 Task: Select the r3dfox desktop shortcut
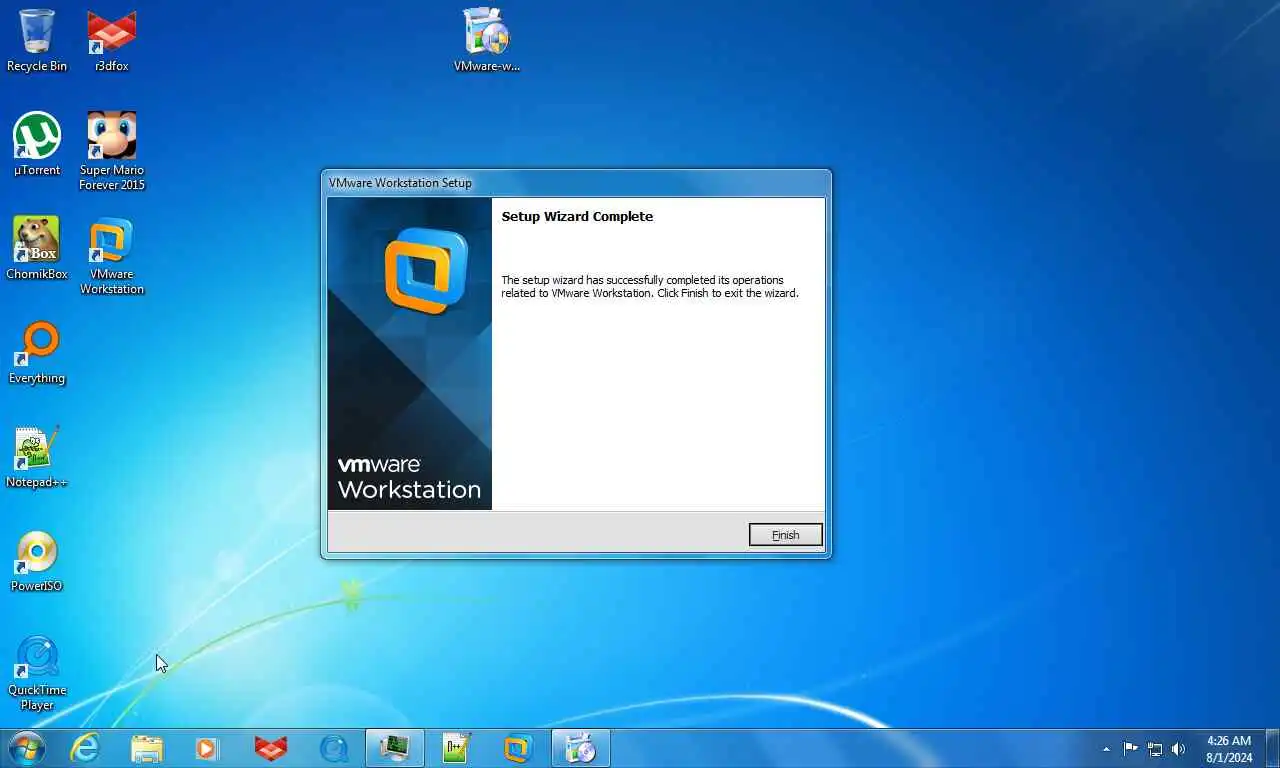point(111,40)
